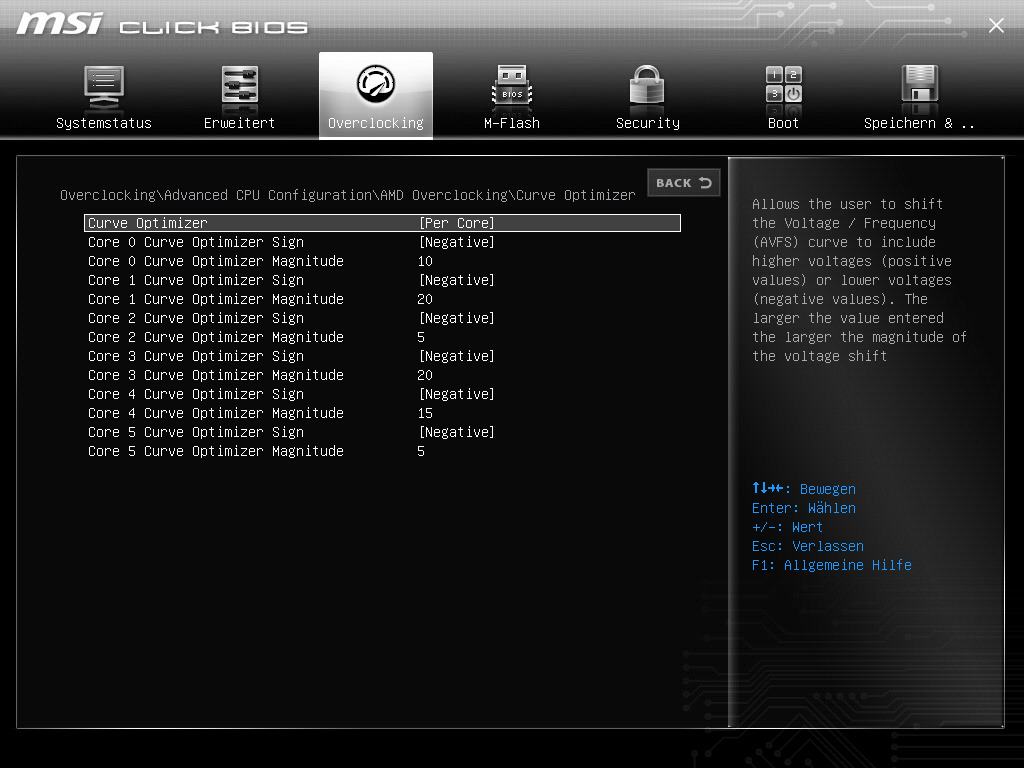The height and width of the screenshot is (768, 1024).
Task: Edit Core 2 Magnitude value 5
Action: pos(421,337)
